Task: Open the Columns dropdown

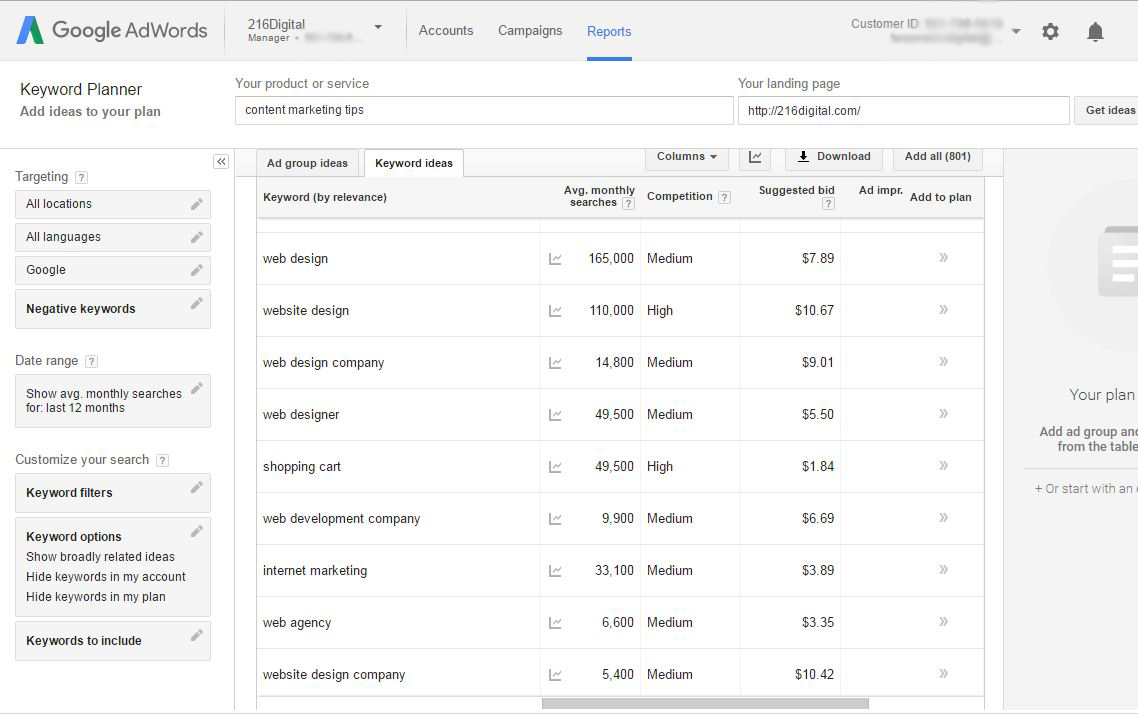Action: click(x=687, y=157)
